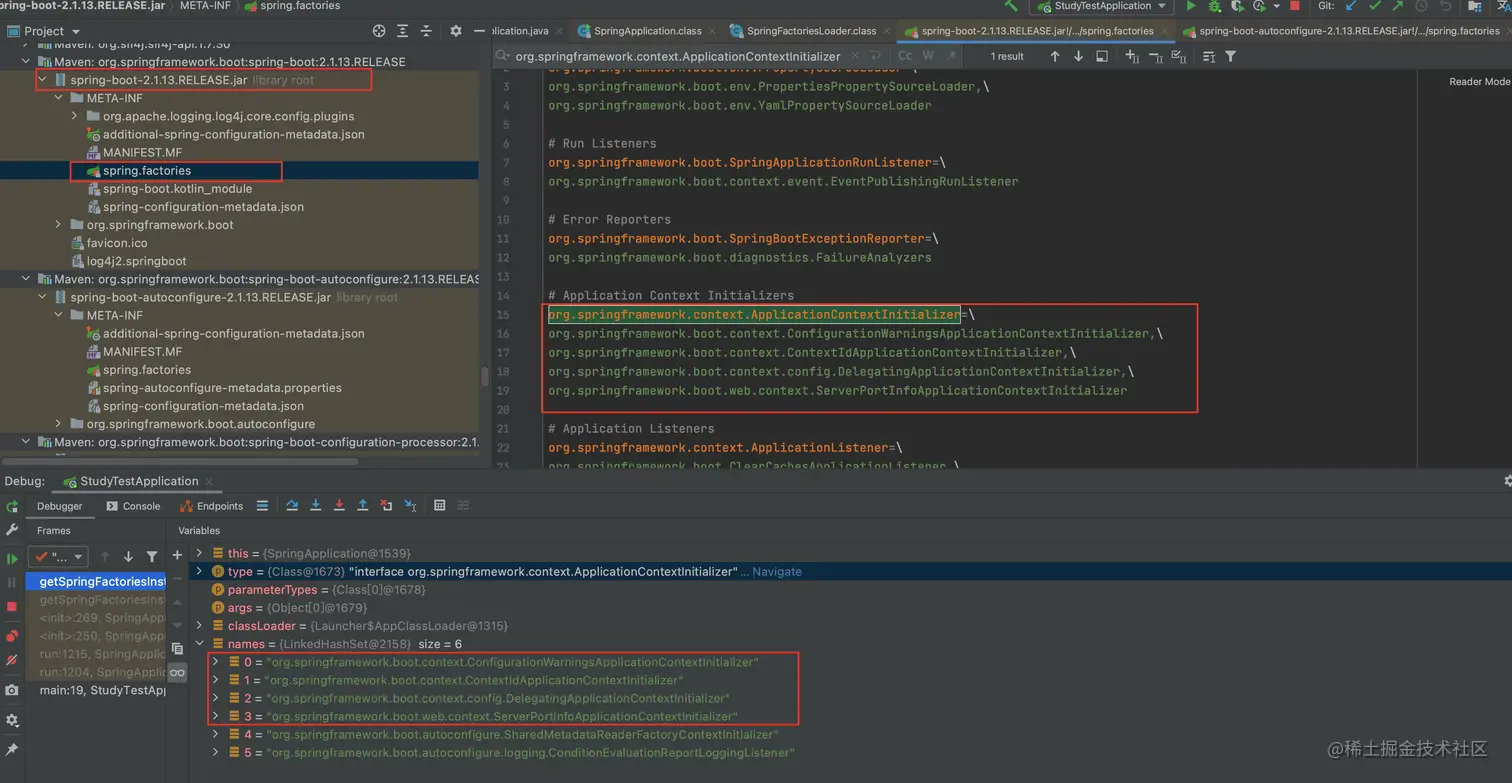Open Project panel settings gear

pyautogui.click(x=456, y=31)
